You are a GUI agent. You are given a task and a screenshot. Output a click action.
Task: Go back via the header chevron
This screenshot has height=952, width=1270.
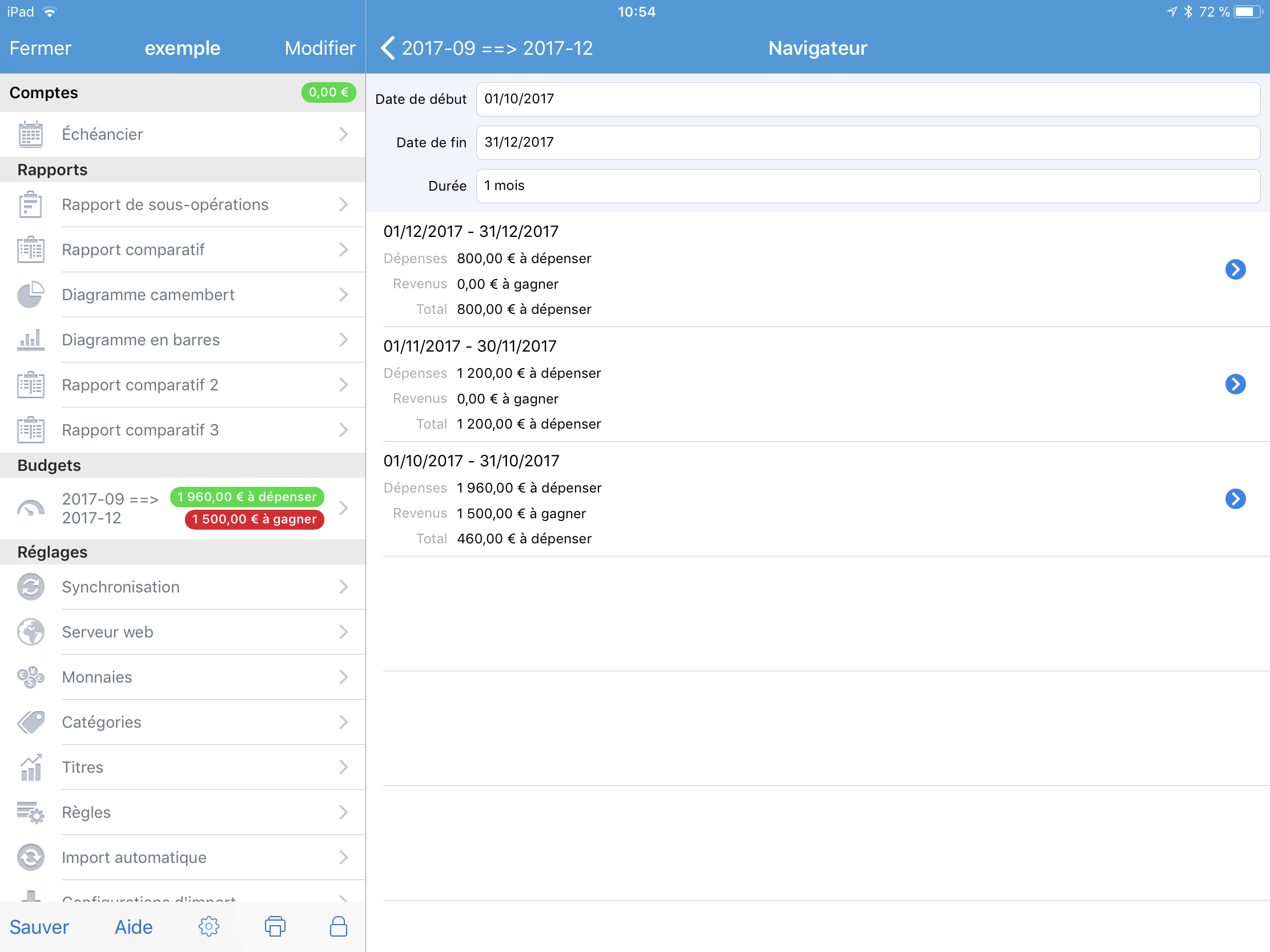pyautogui.click(x=389, y=48)
